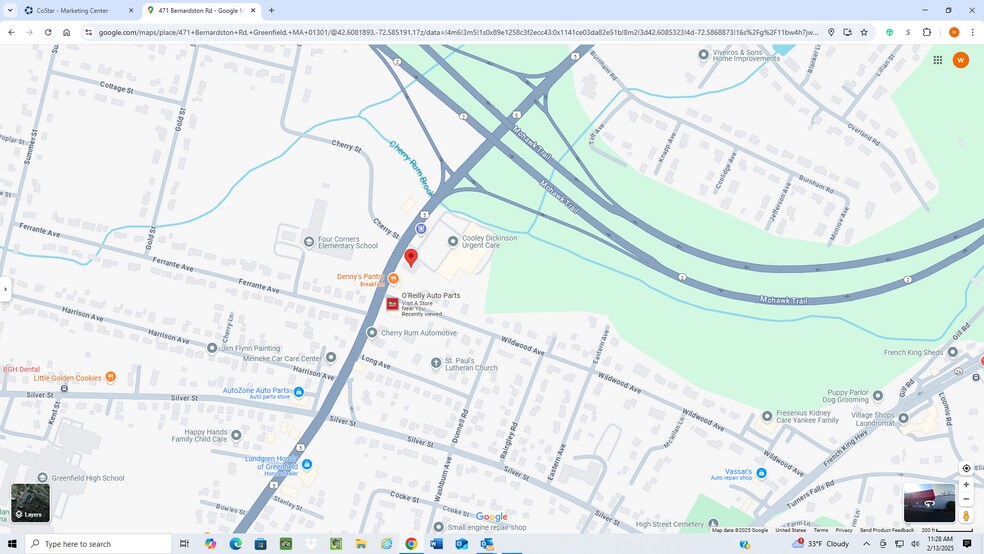Expand the collapsed side panel arrow

tap(5, 289)
